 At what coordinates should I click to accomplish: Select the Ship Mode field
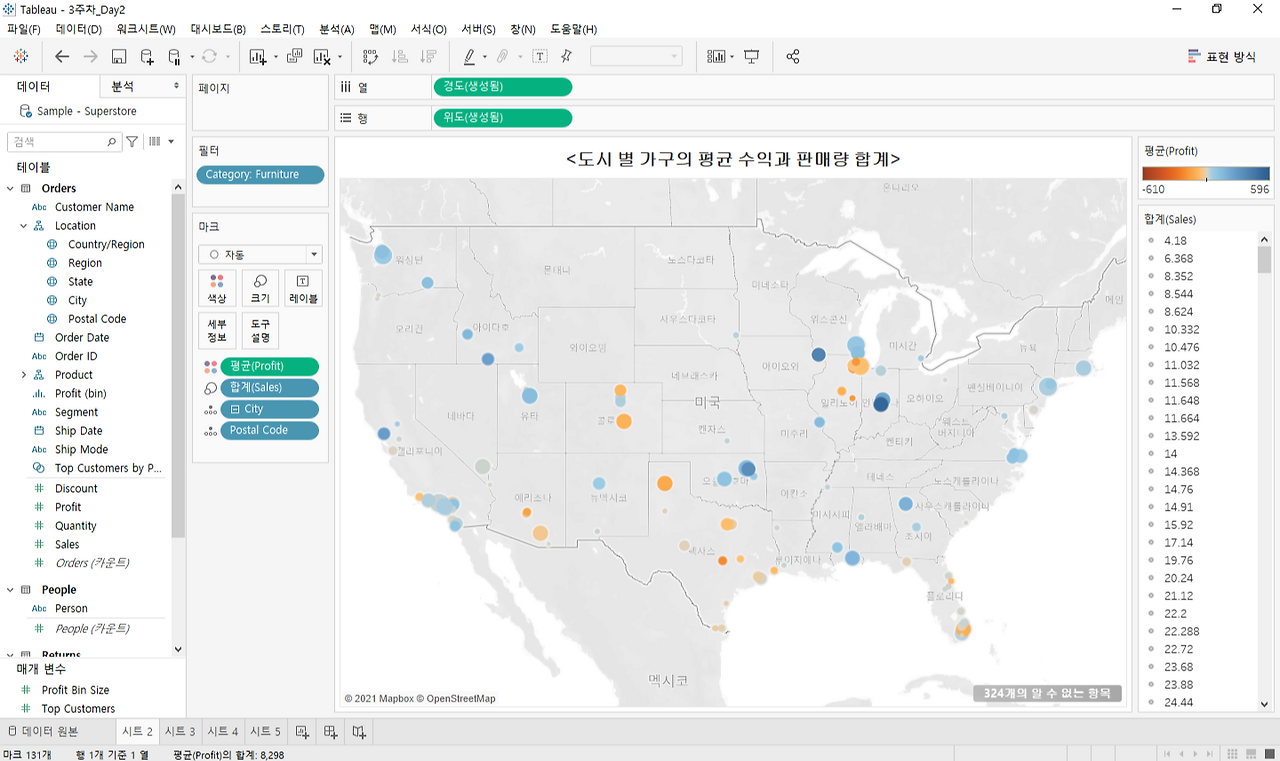coord(81,450)
